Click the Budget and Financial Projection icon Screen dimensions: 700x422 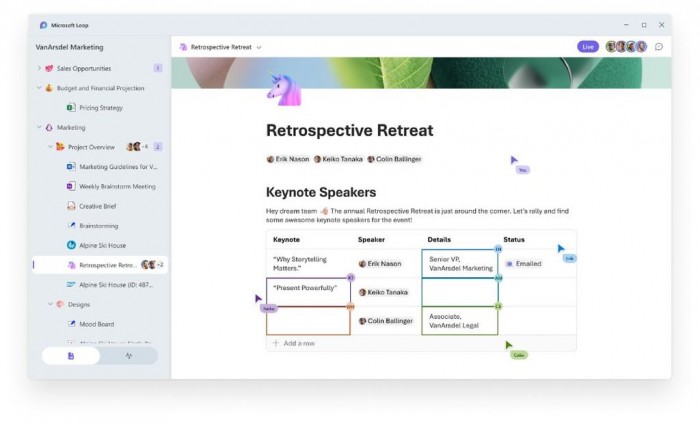coord(49,88)
